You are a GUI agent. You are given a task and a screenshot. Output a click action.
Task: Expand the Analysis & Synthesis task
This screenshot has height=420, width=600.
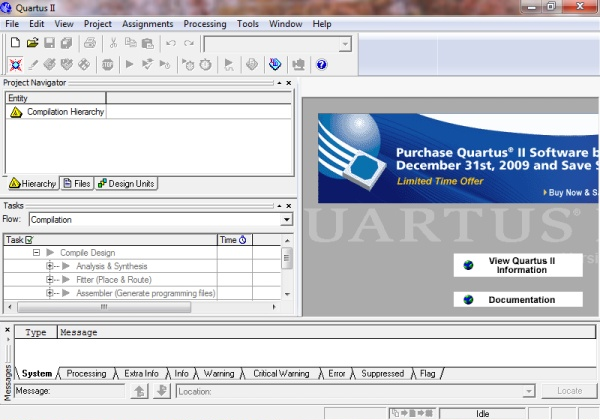click(x=49, y=266)
